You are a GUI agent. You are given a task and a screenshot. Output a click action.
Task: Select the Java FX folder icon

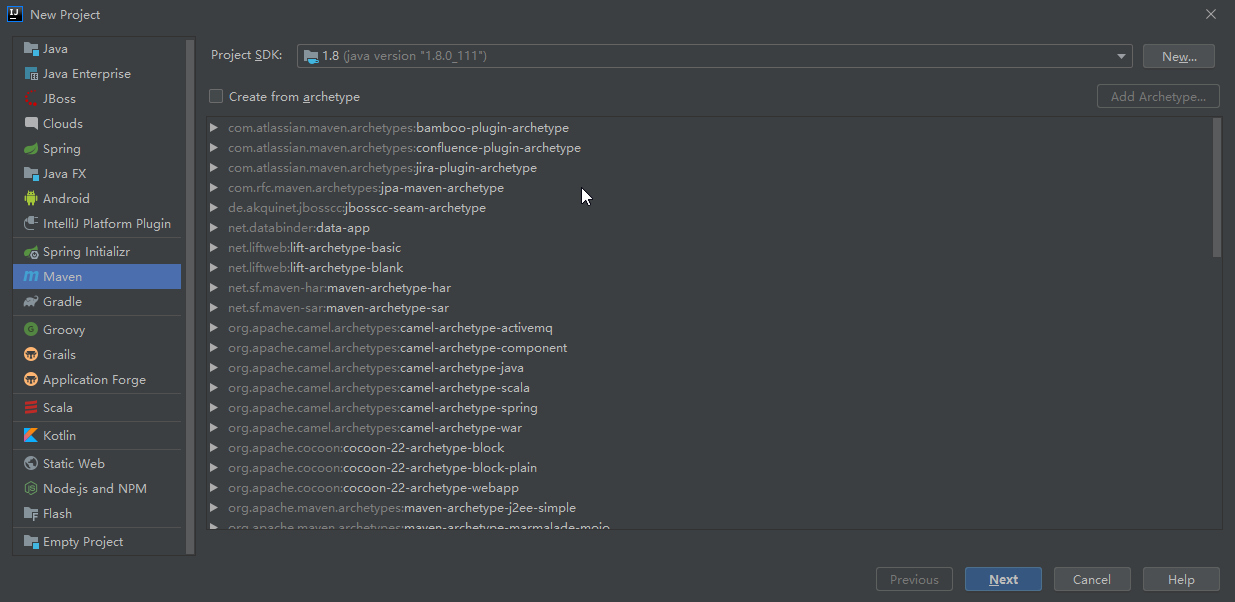[31, 173]
